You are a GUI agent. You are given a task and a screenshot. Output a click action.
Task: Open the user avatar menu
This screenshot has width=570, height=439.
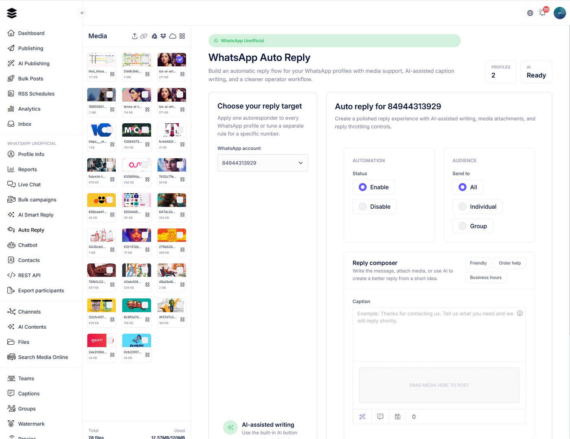coord(559,13)
